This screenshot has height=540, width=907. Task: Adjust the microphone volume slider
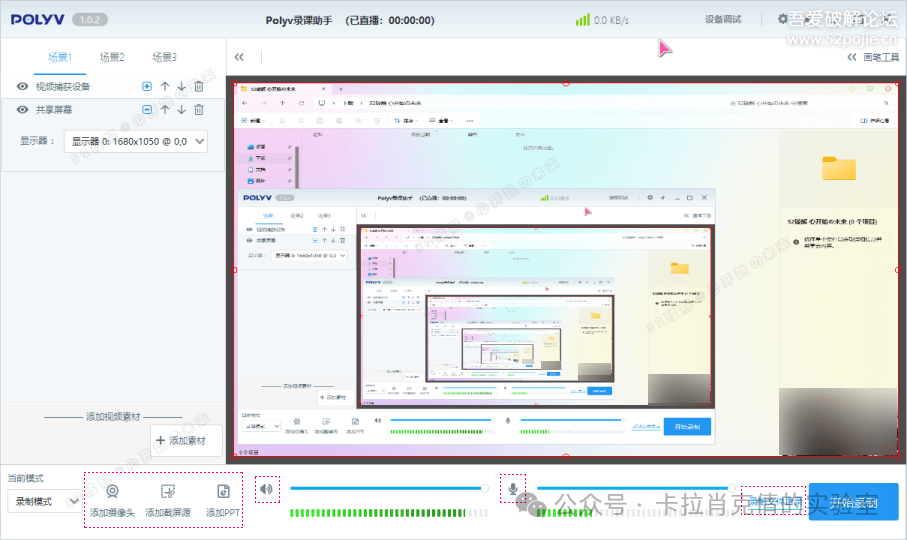(x=636, y=489)
